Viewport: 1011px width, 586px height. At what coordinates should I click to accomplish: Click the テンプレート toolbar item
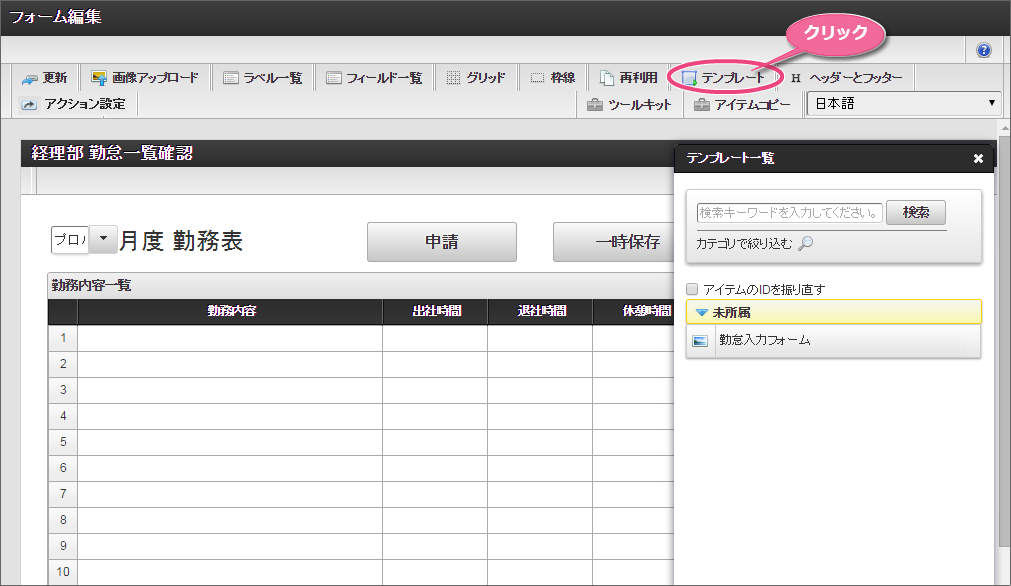pos(723,78)
